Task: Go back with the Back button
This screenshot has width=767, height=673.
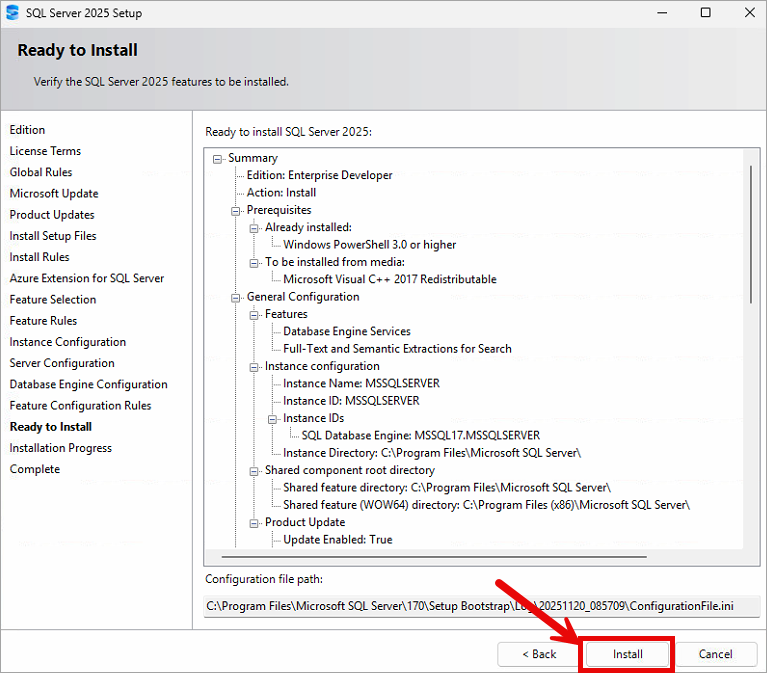Action: [539, 654]
